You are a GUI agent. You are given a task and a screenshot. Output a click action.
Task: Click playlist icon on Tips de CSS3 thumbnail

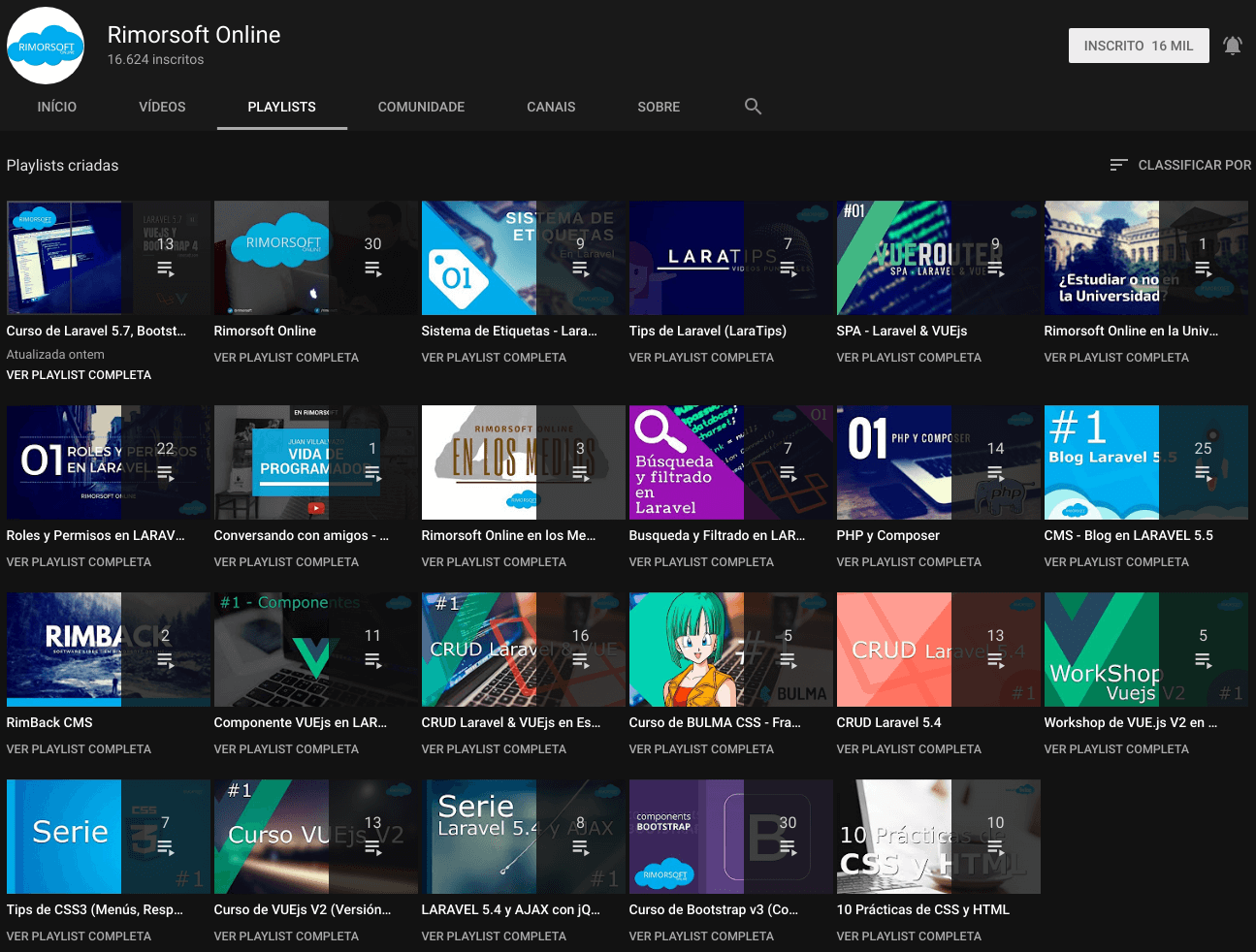[x=165, y=847]
